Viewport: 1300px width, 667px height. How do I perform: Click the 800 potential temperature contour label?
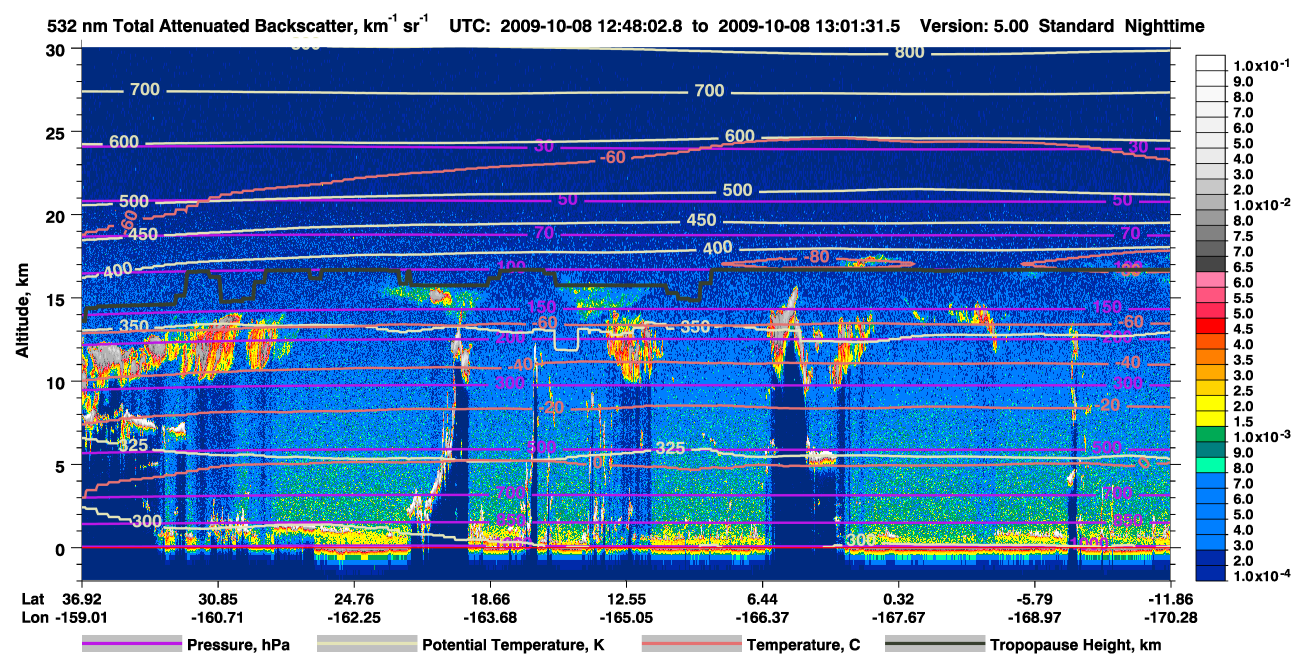[909, 51]
